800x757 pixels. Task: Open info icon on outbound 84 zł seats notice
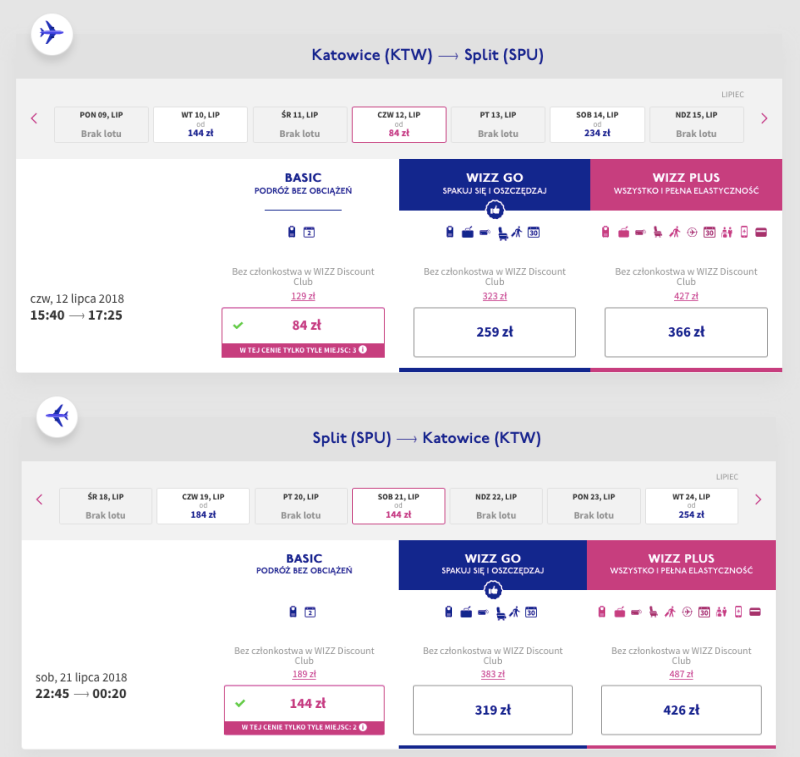[363, 350]
